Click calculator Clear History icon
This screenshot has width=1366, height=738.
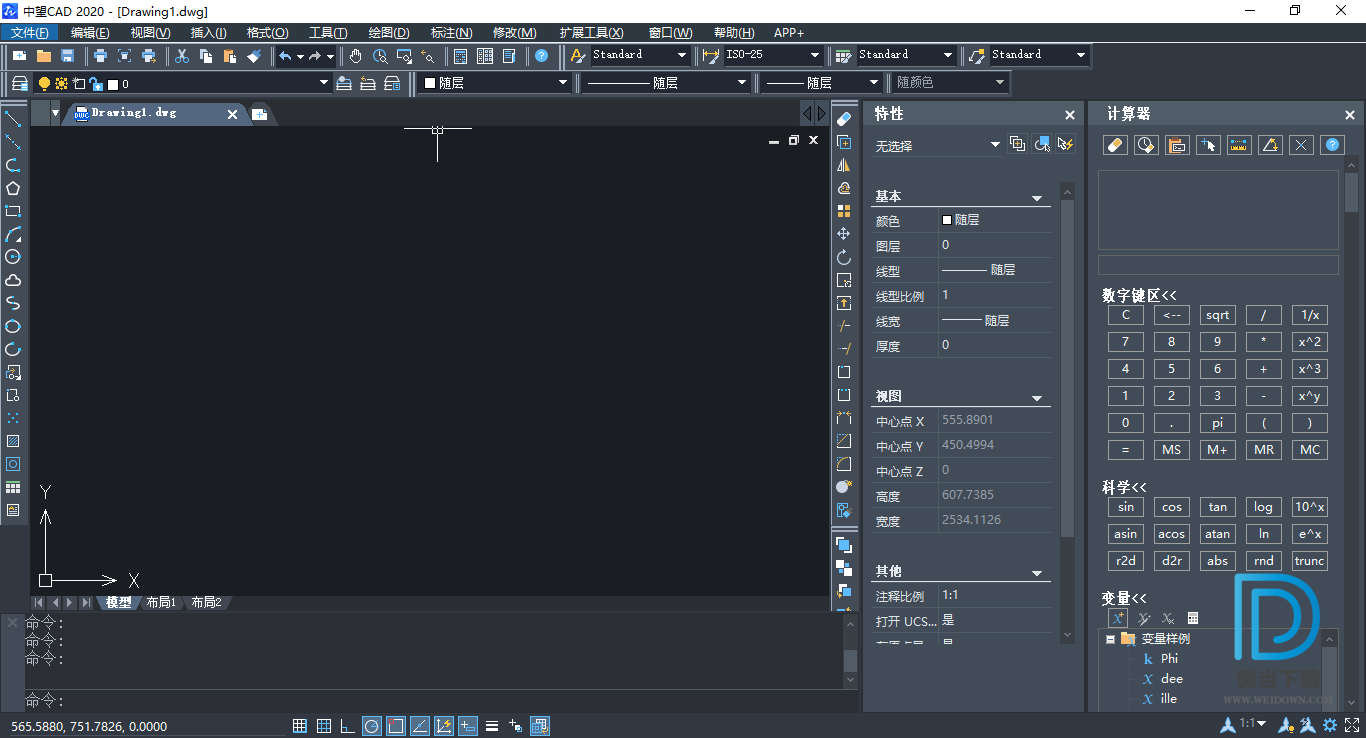coord(1146,146)
